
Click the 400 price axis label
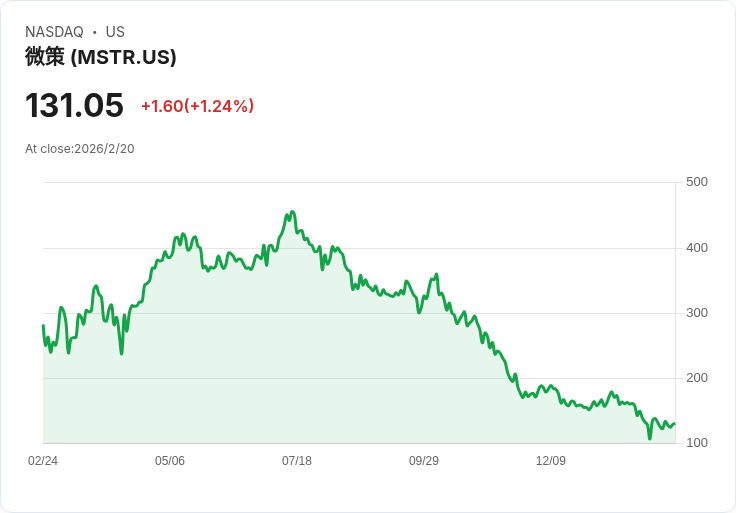pyautogui.click(x=697, y=248)
